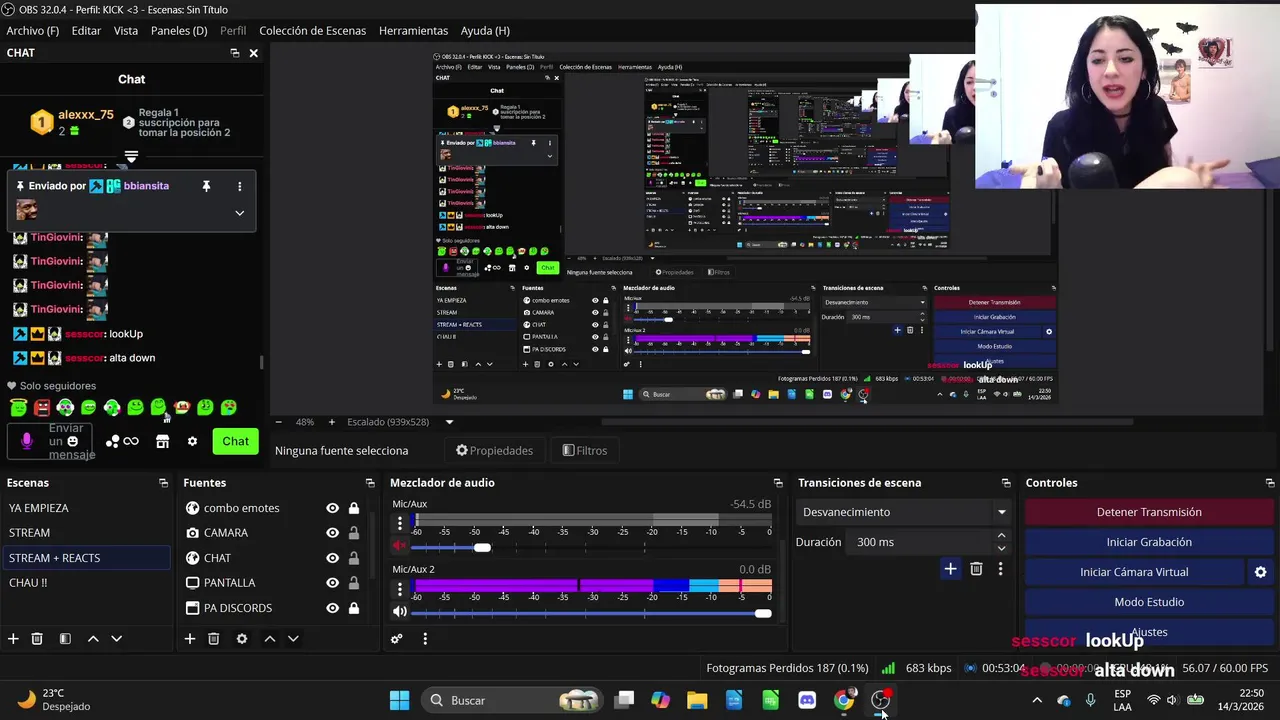Open pinned message options three-dot menu
The width and height of the screenshot is (1280, 720).
(x=239, y=186)
